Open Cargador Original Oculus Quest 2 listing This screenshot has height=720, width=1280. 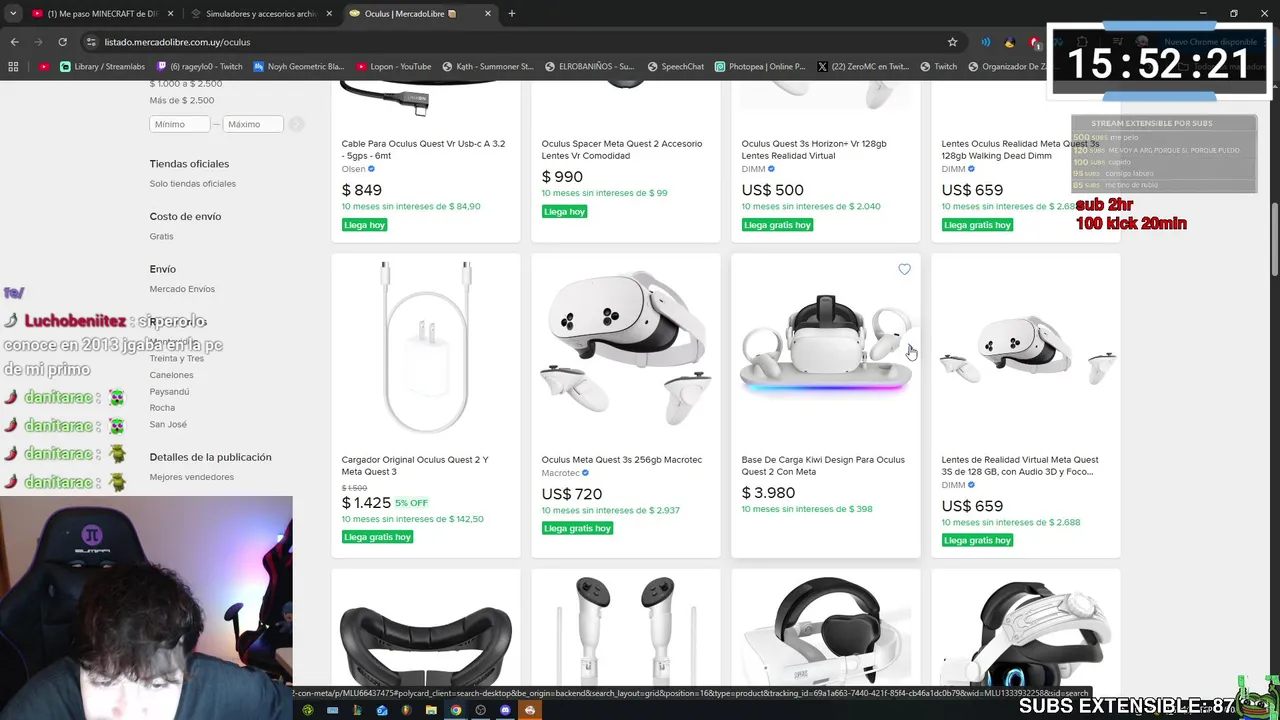tap(415, 465)
